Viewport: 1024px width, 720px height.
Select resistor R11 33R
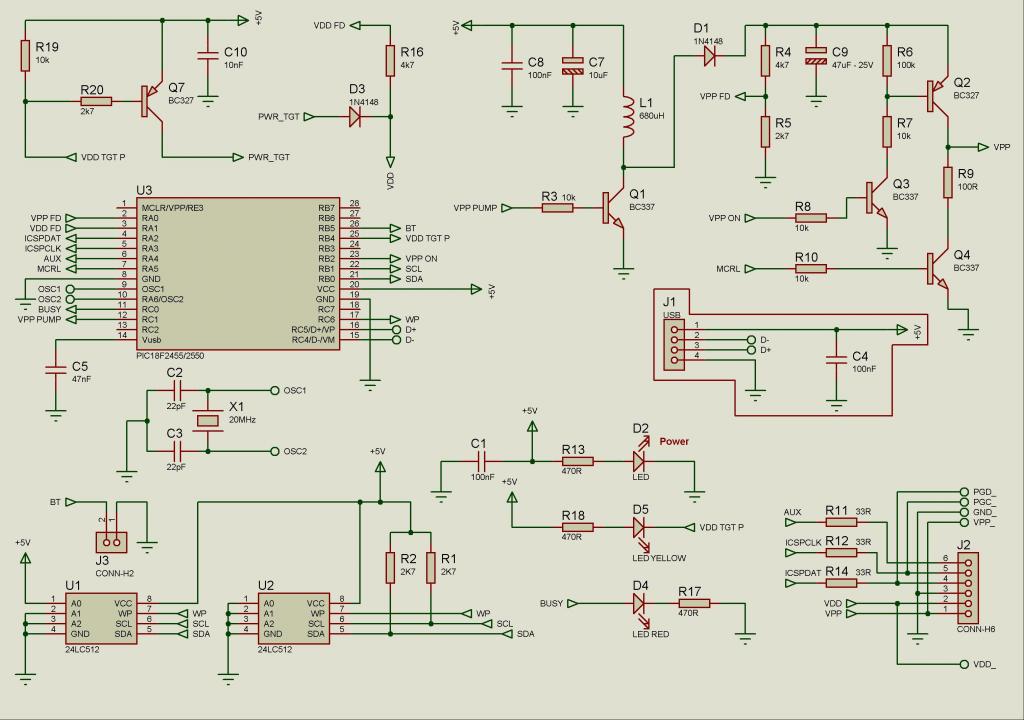click(x=841, y=522)
